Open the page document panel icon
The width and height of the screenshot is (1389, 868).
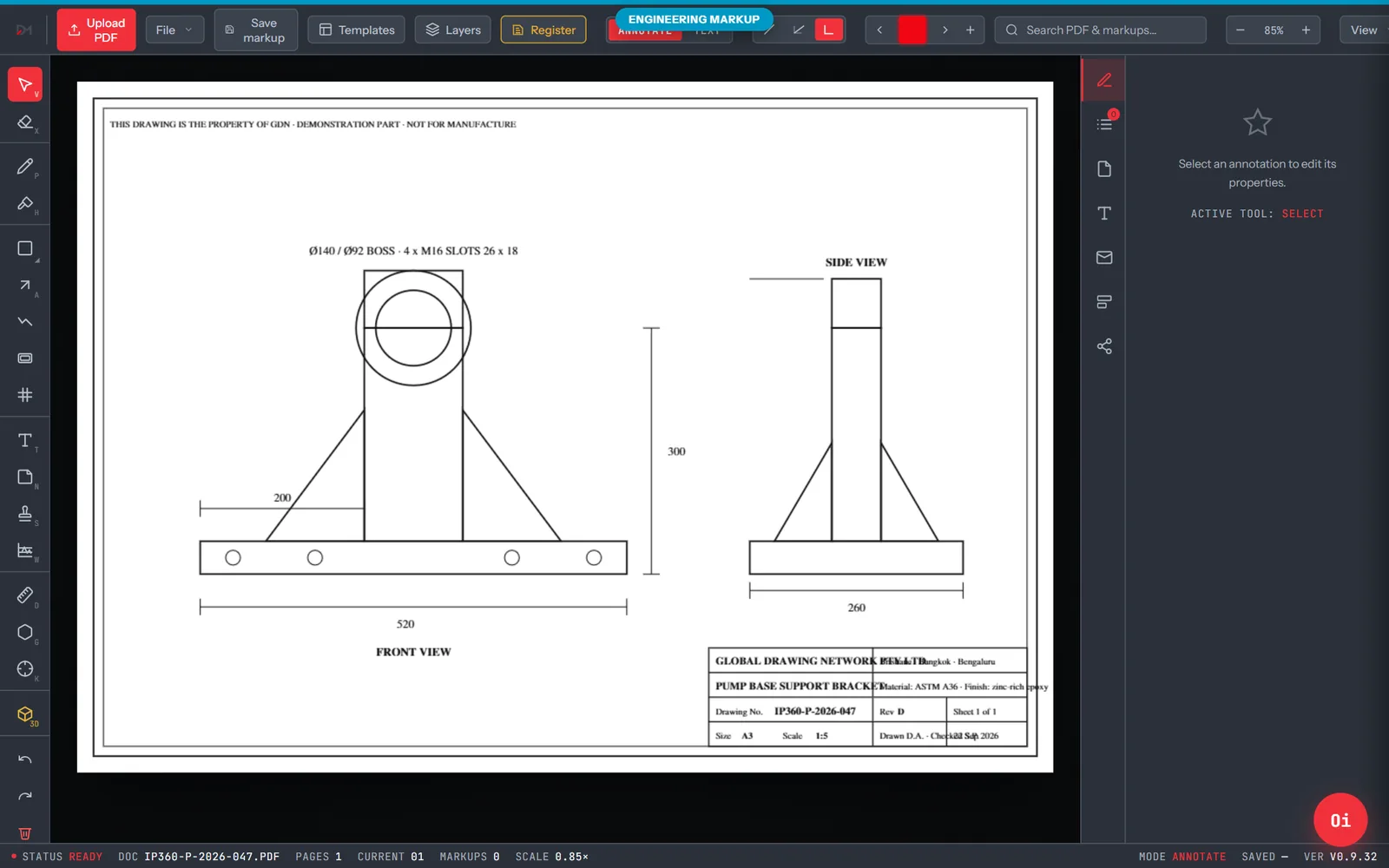pos(1104,168)
